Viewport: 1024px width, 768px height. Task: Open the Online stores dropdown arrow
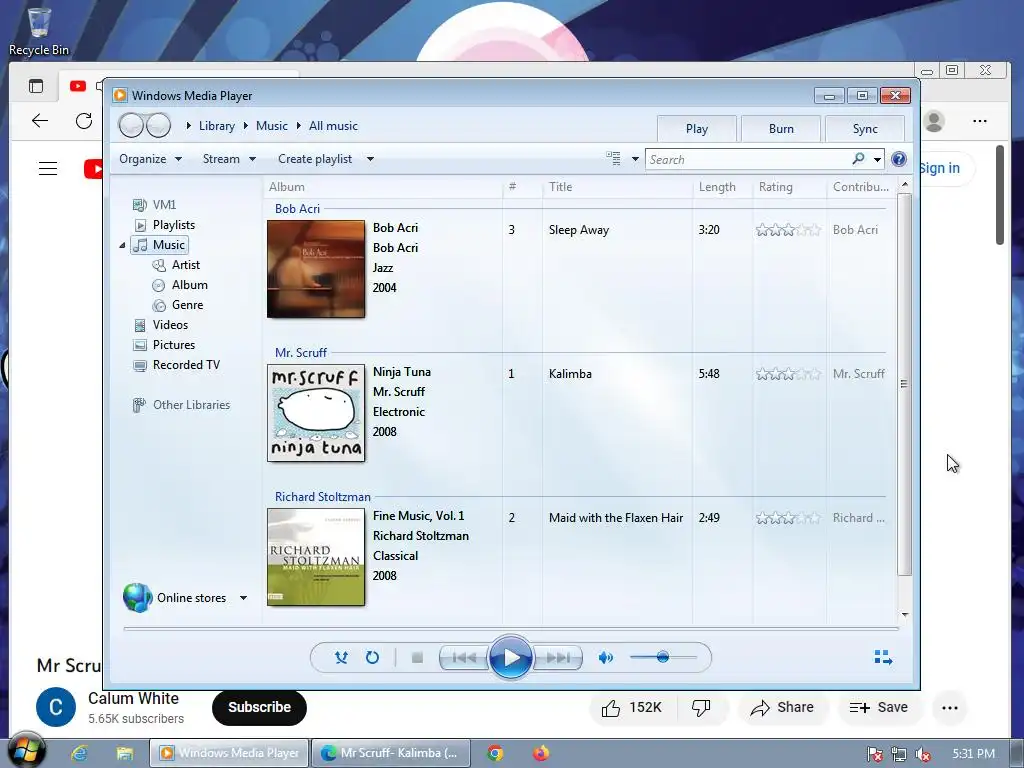coord(243,598)
